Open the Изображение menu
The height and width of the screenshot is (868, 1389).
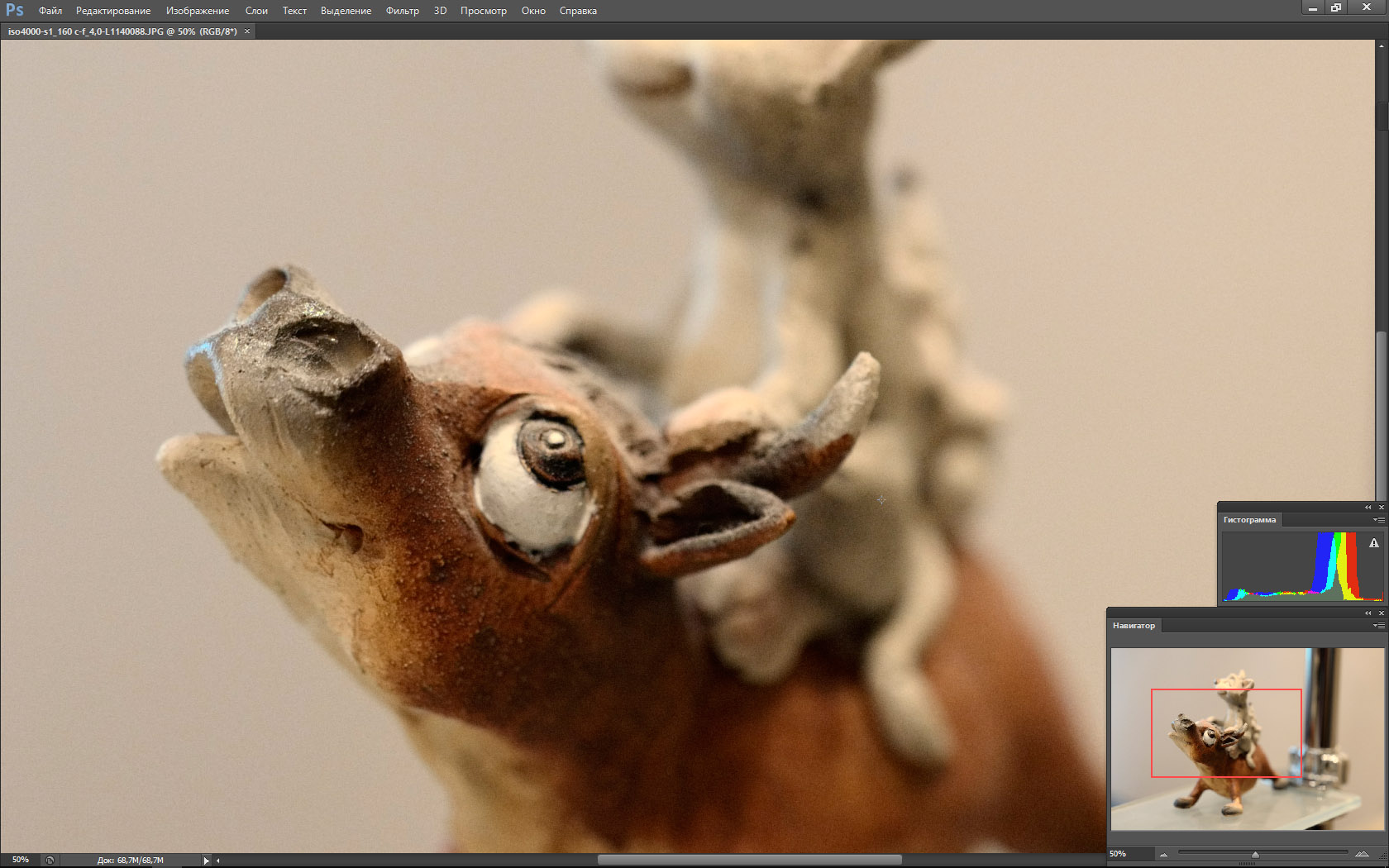[198, 11]
